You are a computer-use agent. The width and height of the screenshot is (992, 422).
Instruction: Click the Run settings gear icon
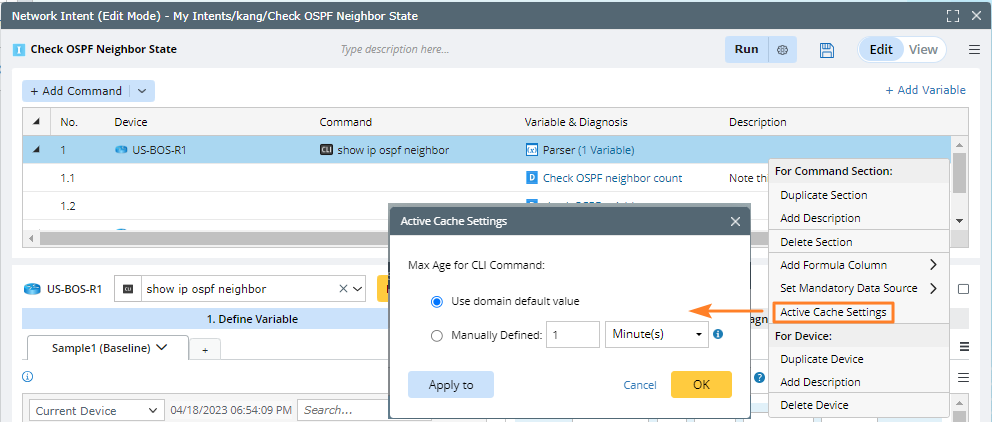783,50
